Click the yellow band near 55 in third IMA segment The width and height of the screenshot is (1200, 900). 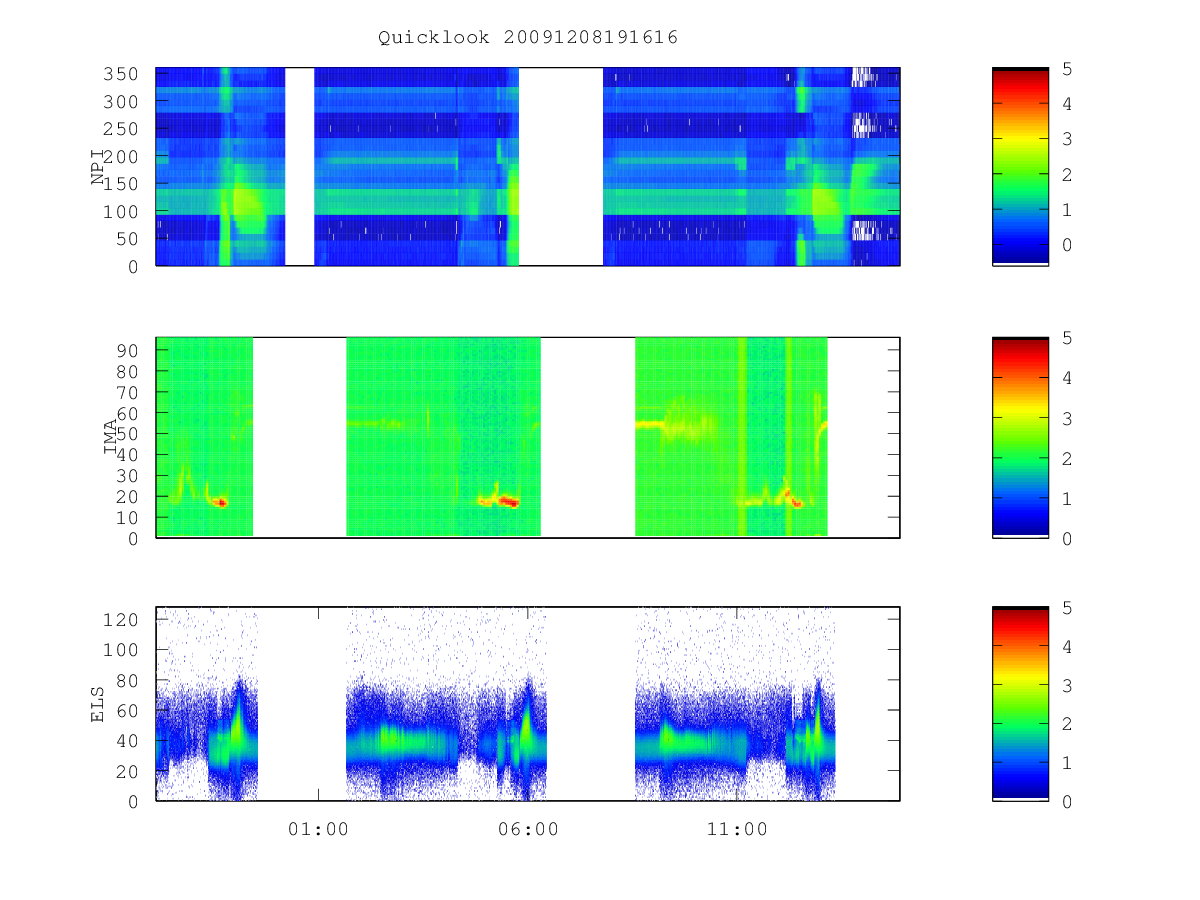pos(651,425)
